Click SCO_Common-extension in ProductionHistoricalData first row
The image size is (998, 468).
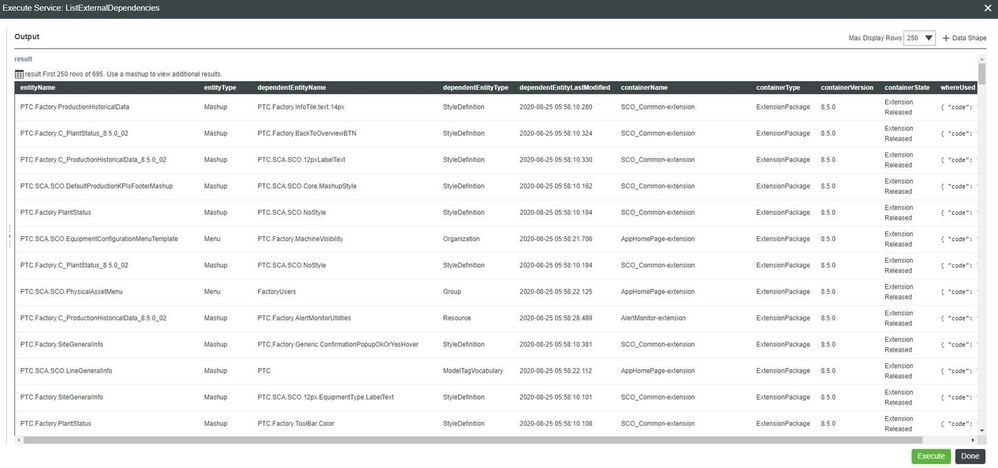click(657, 107)
